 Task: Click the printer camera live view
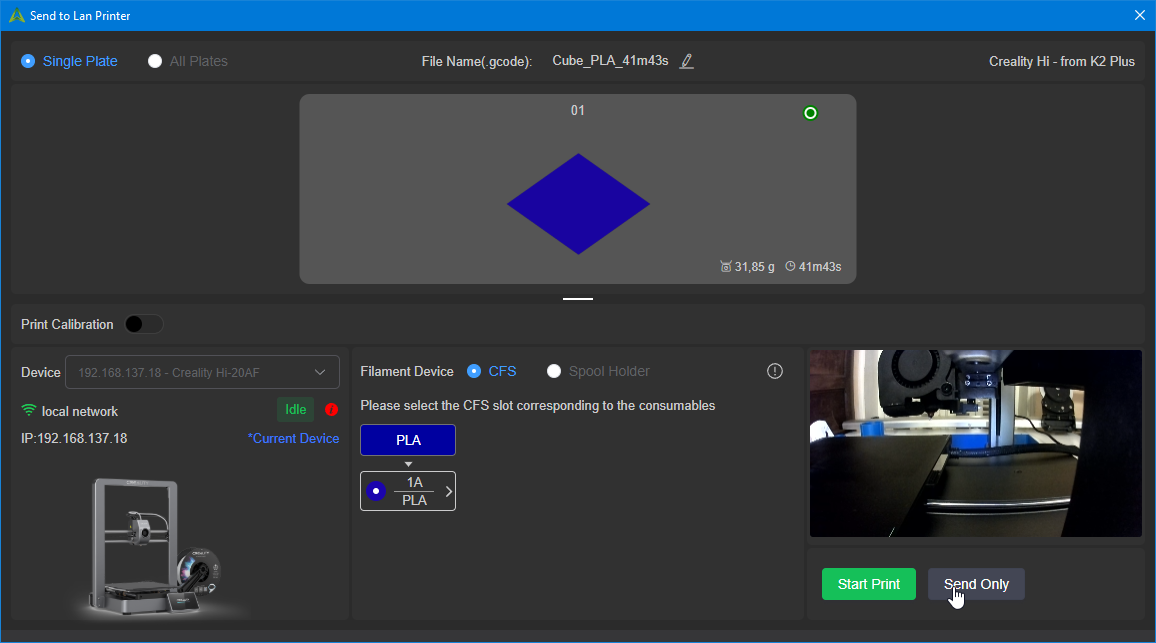[x=975, y=443]
